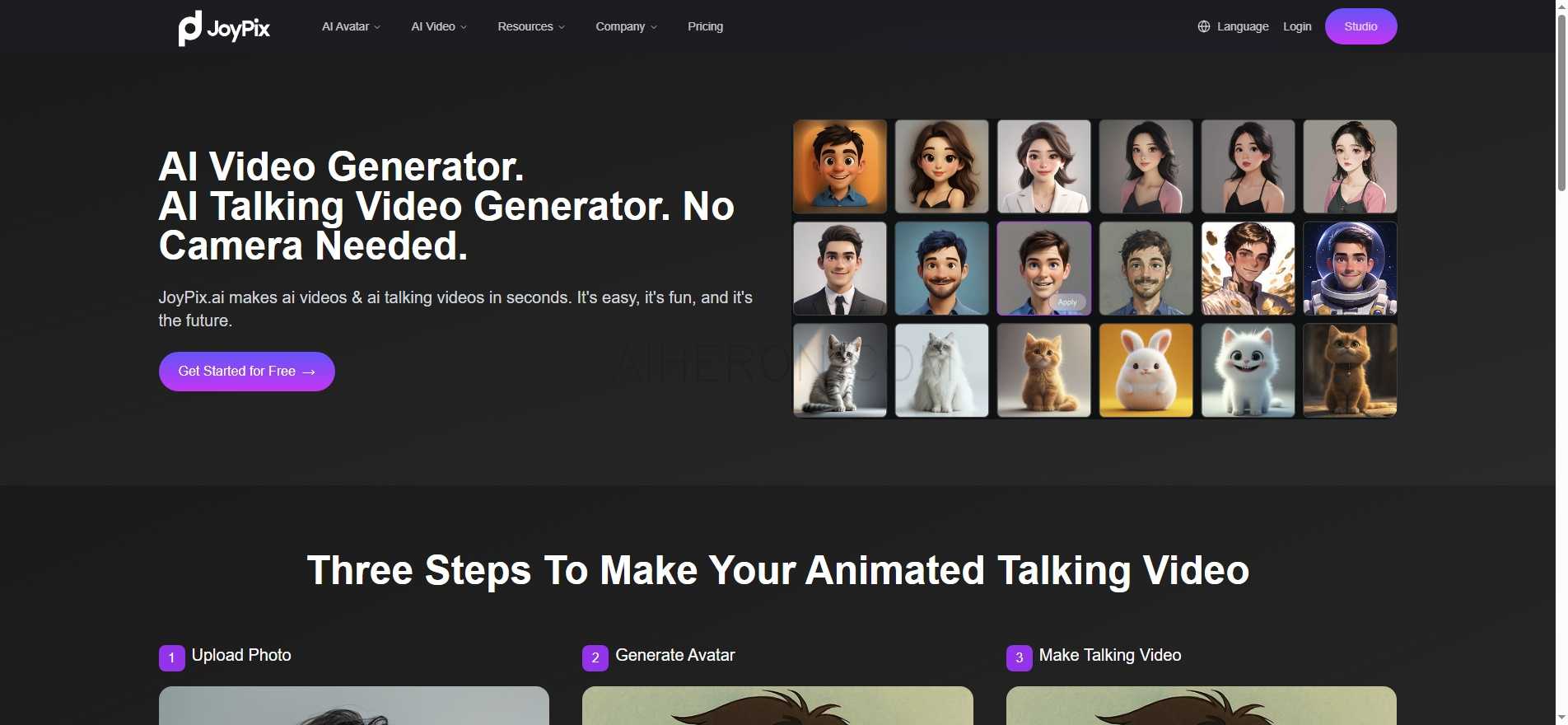Image resolution: width=1568 pixels, height=725 pixels.
Task: Open the AI Video menu
Action: point(439,26)
